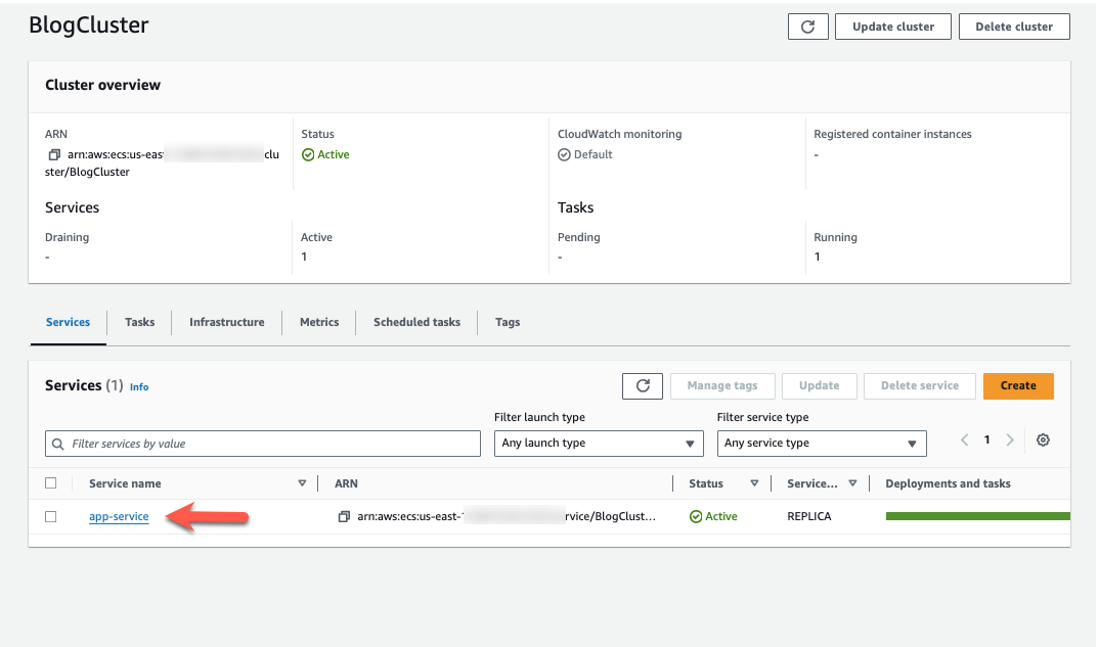This screenshot has width=1096, height=647.
Task: Refresh the Services list
Action: pos(643,386)
